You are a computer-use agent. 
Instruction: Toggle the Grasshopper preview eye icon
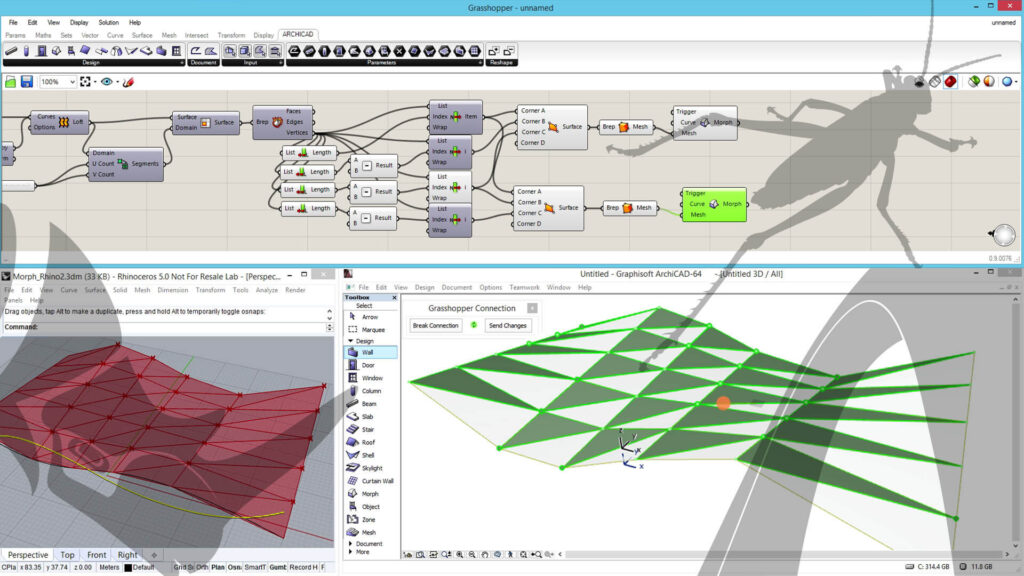coord(106,82)
